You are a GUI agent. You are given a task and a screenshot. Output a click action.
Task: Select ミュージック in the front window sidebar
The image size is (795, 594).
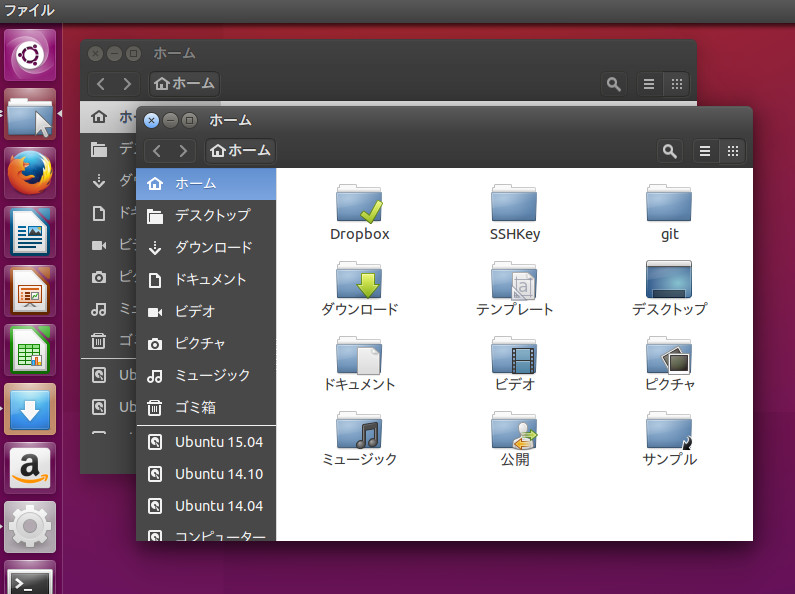206,376
